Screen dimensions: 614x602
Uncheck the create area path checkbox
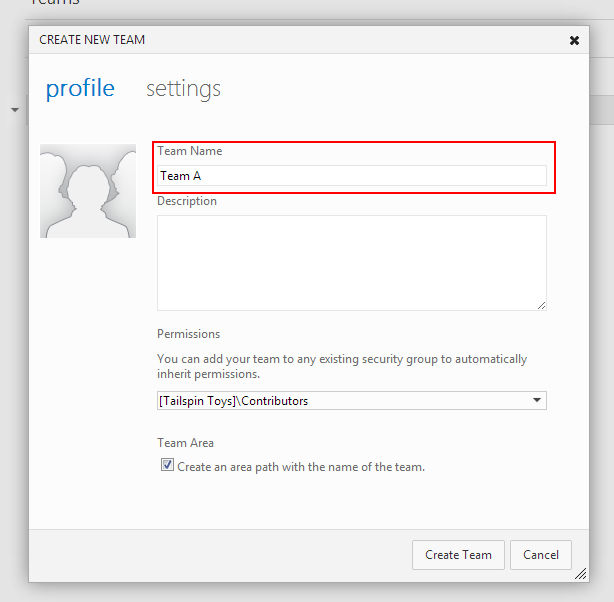167,466
